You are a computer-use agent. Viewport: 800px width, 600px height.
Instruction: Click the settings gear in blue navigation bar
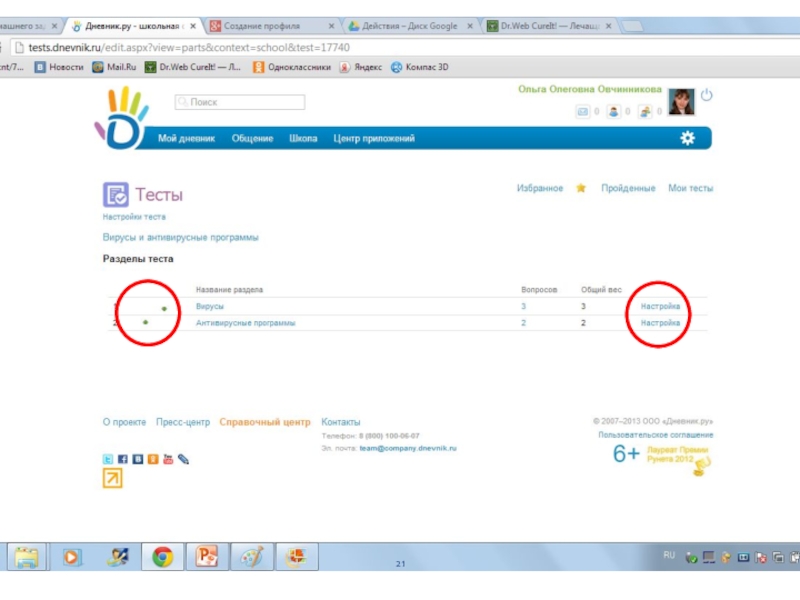pyautogui.click(x=687, y=139)
